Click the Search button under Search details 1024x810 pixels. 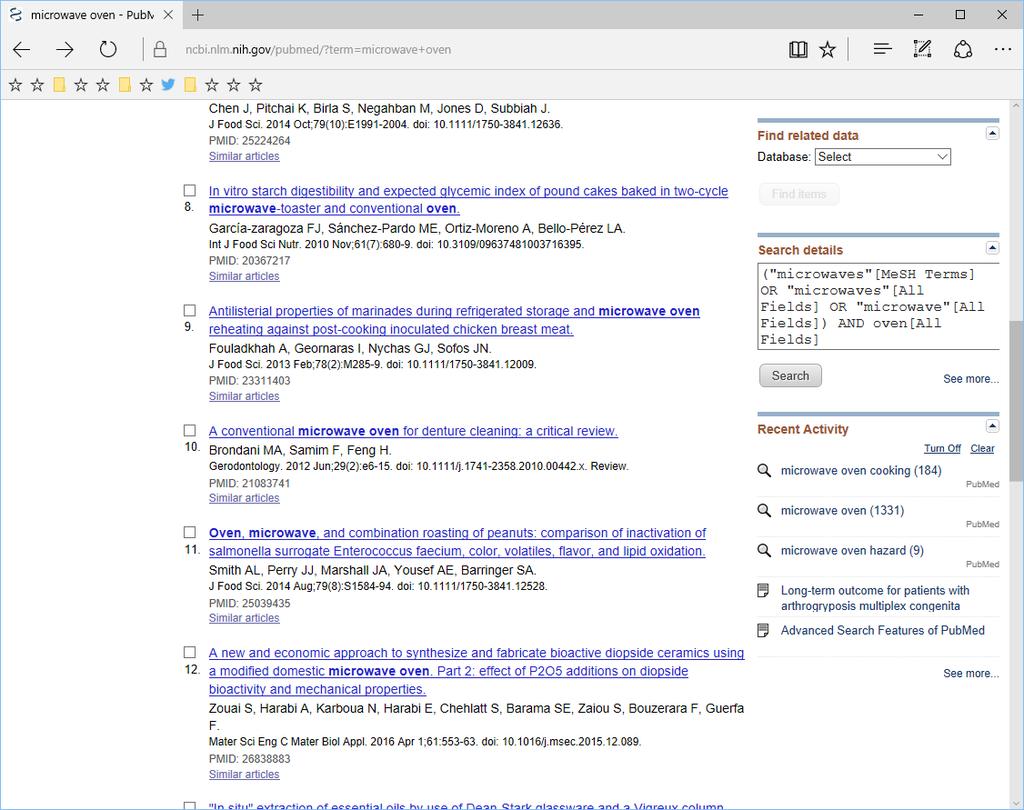[790, 376]
